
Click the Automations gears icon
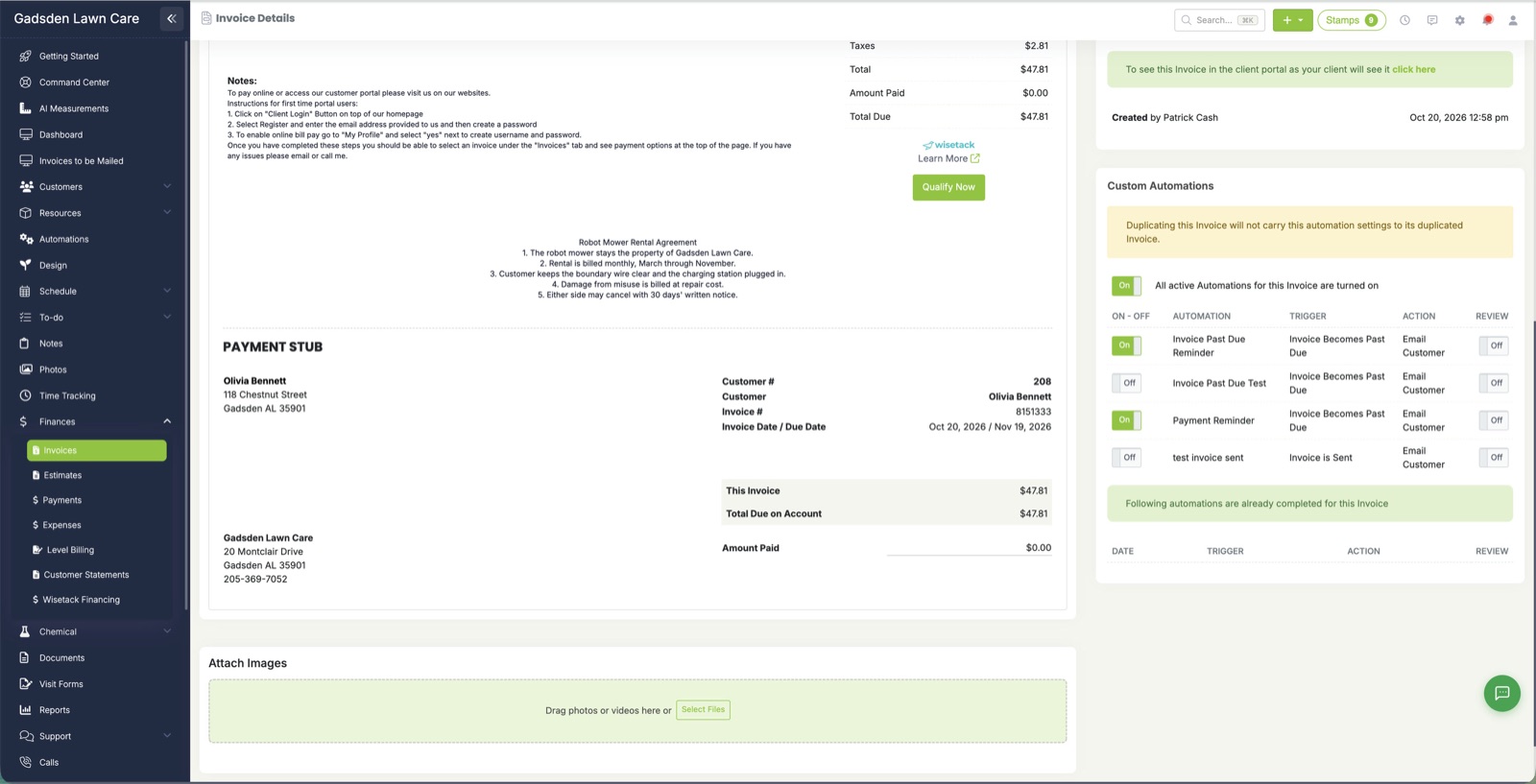pos(26,239)
